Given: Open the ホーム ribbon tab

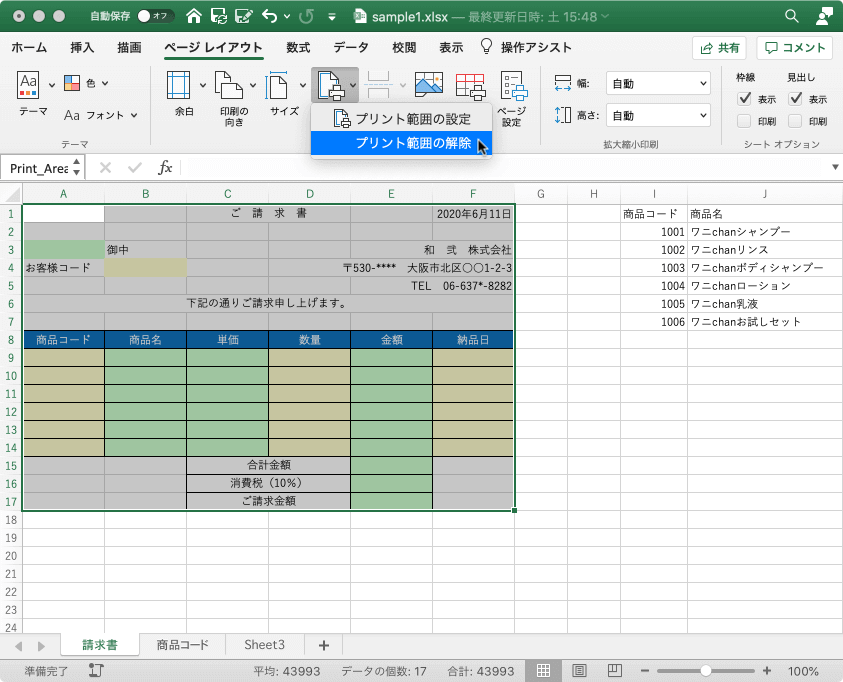Looking at the screenshot, I should click(29, 47).
